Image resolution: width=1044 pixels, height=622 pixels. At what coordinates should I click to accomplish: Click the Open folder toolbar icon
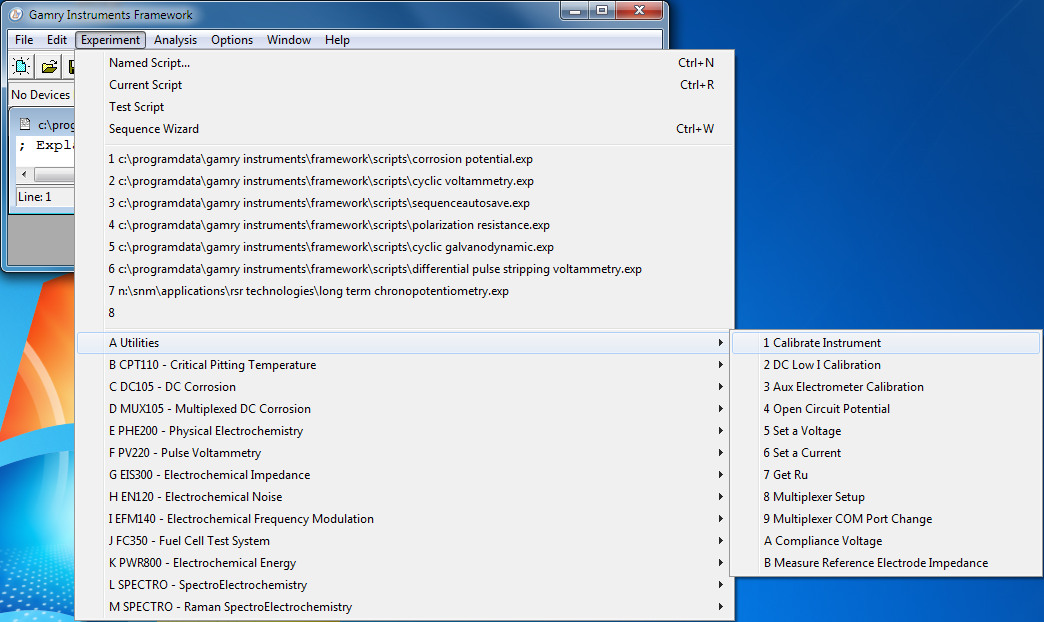pos(49,66)
